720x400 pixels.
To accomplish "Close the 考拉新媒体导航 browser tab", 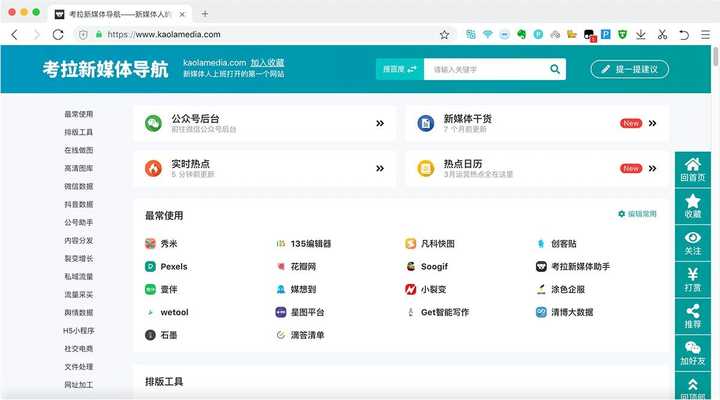I will (182, 14).
